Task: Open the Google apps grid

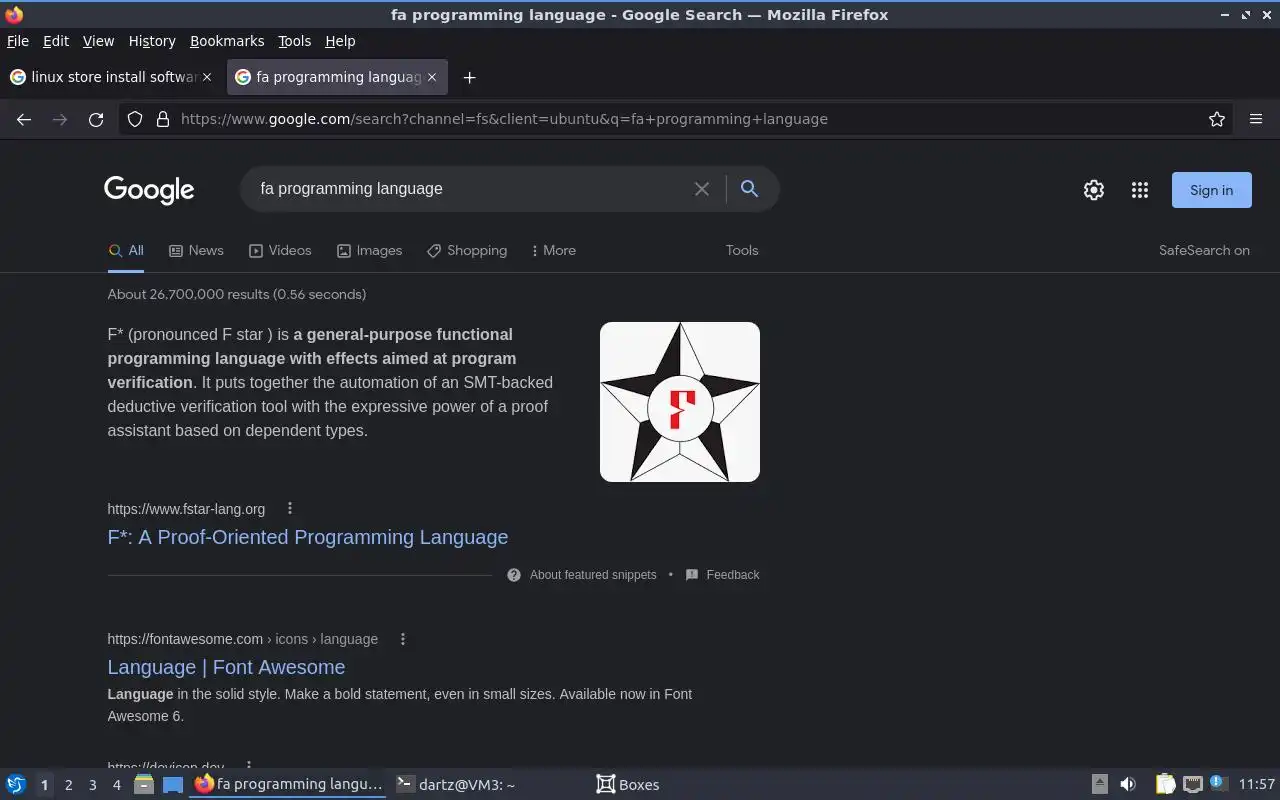Action: (1140, 190)
